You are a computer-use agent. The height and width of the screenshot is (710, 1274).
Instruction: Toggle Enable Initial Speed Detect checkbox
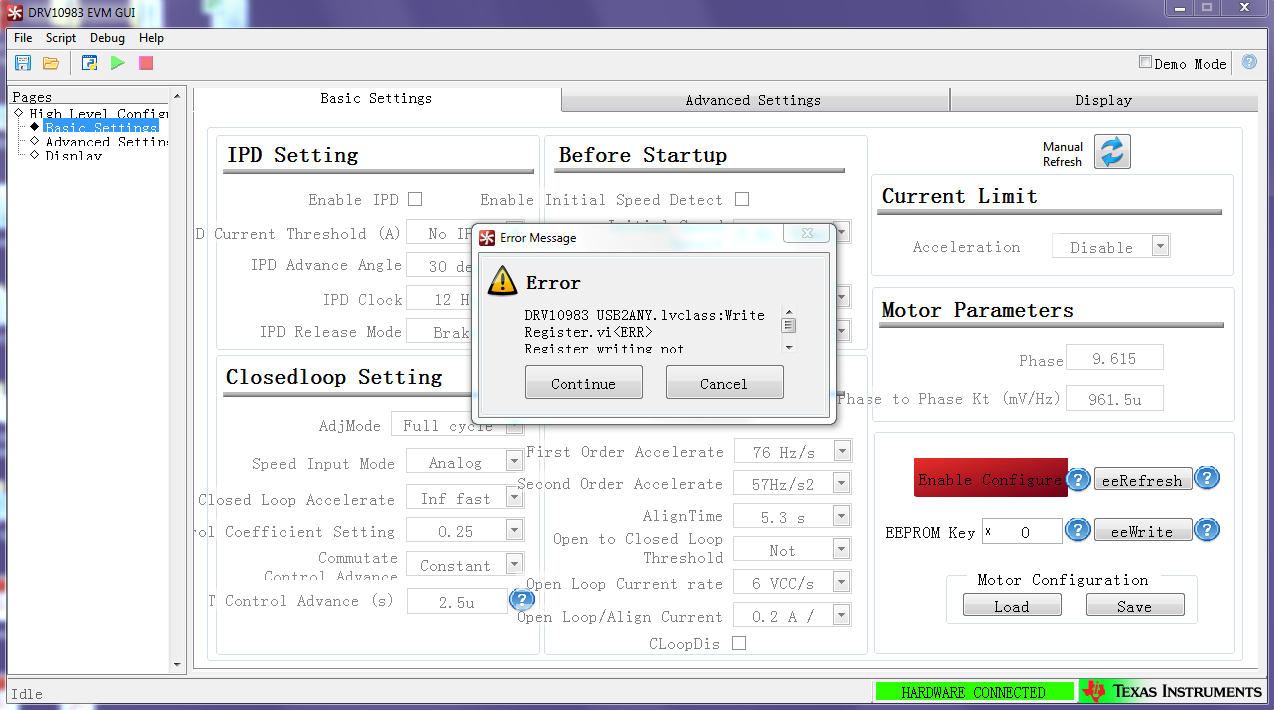(741, 199)
